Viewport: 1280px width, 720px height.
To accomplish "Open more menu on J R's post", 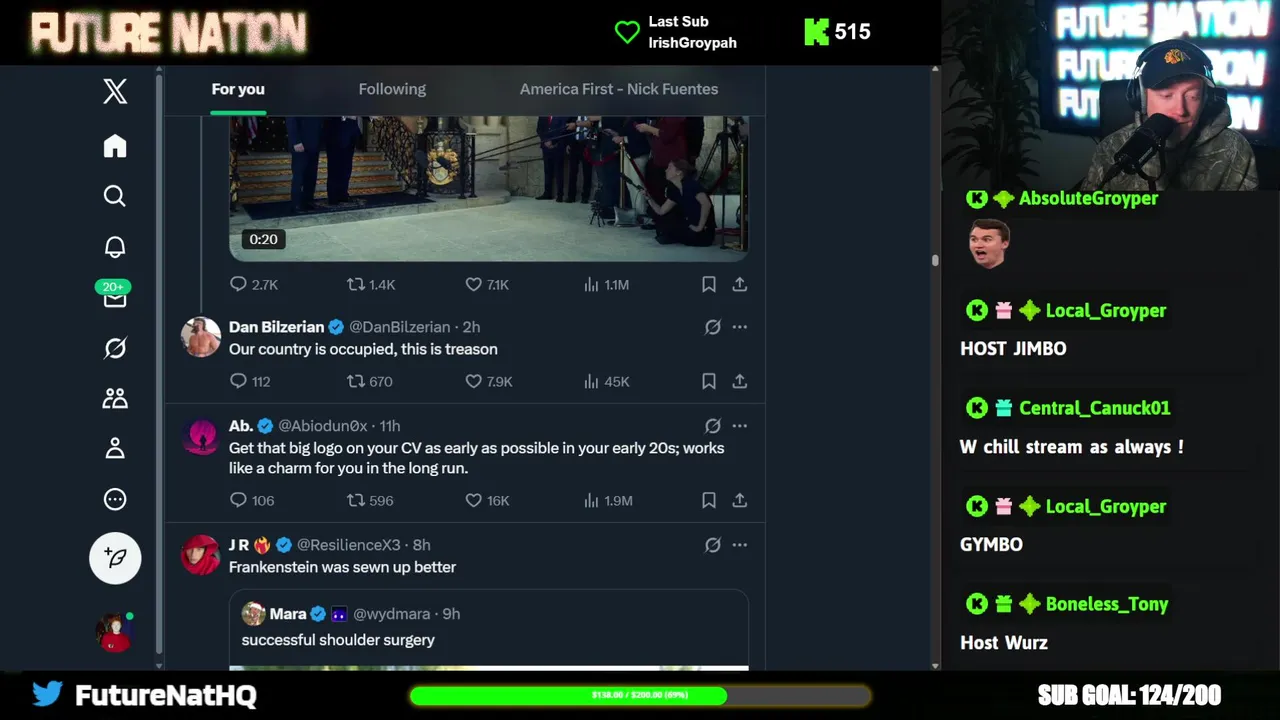I will pos(740,545).
